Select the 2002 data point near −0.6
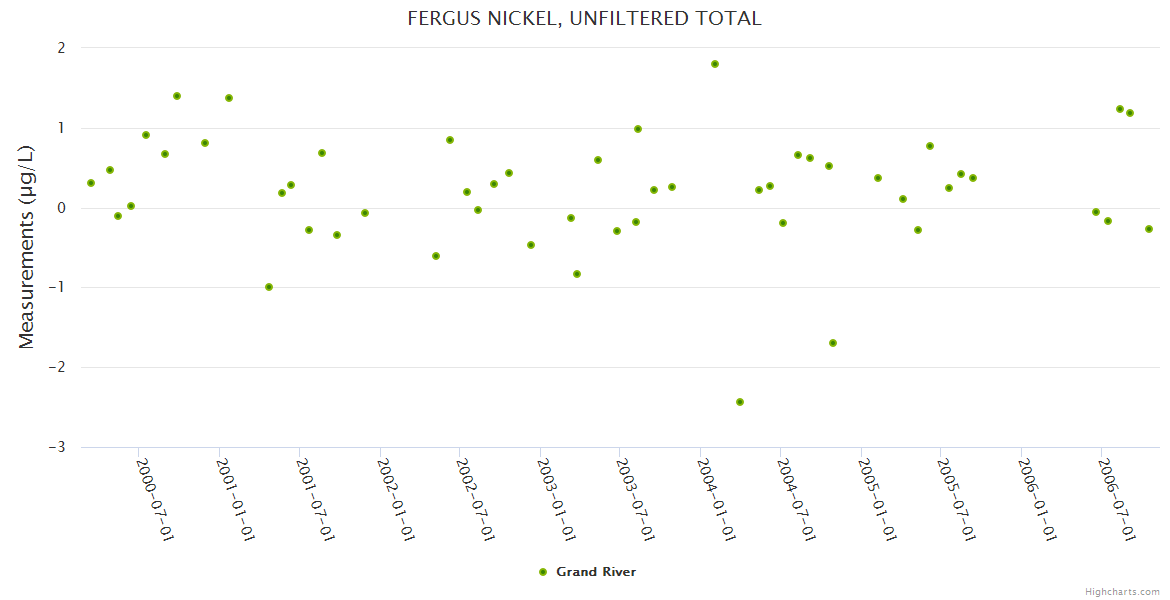1170x600 pixels. pyautogui.click(x=436, y=256)
